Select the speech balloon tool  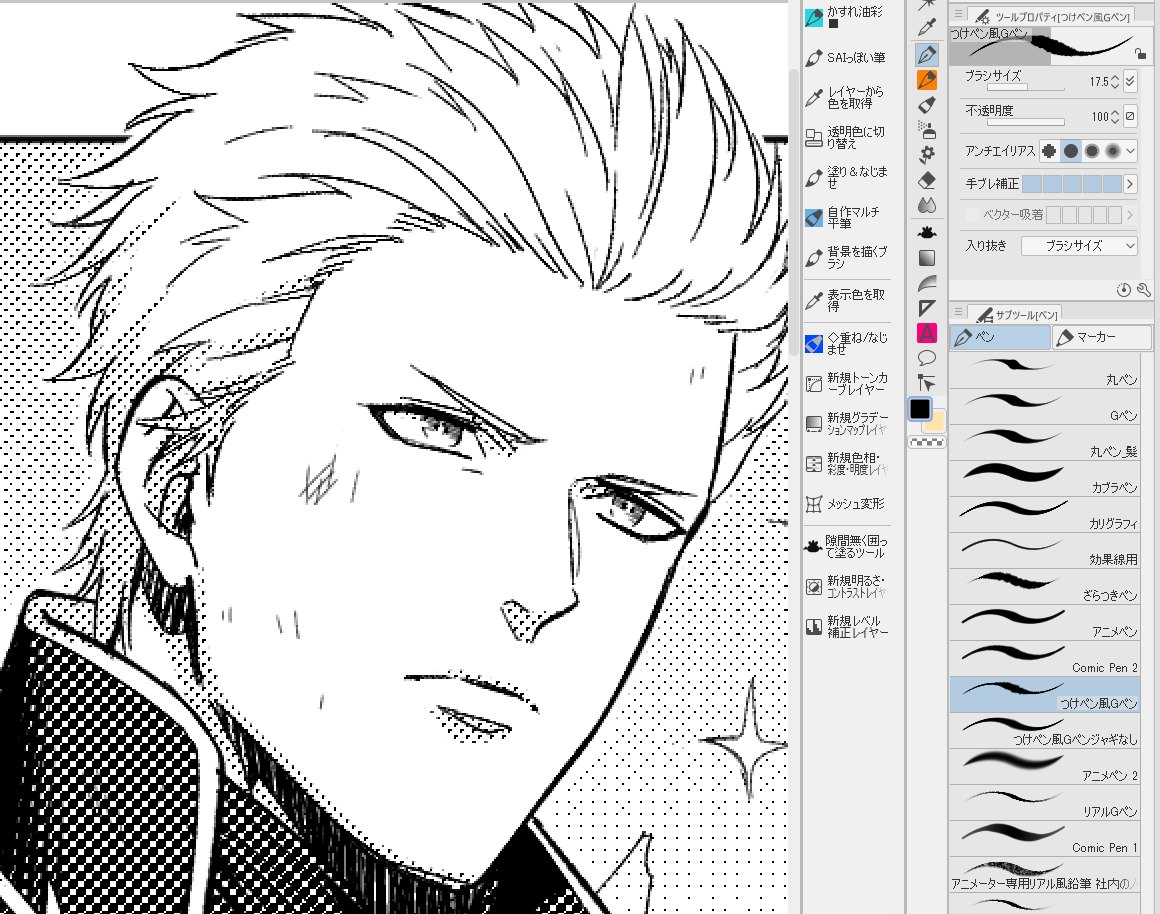pyautogui.click(x=926, y=358)
